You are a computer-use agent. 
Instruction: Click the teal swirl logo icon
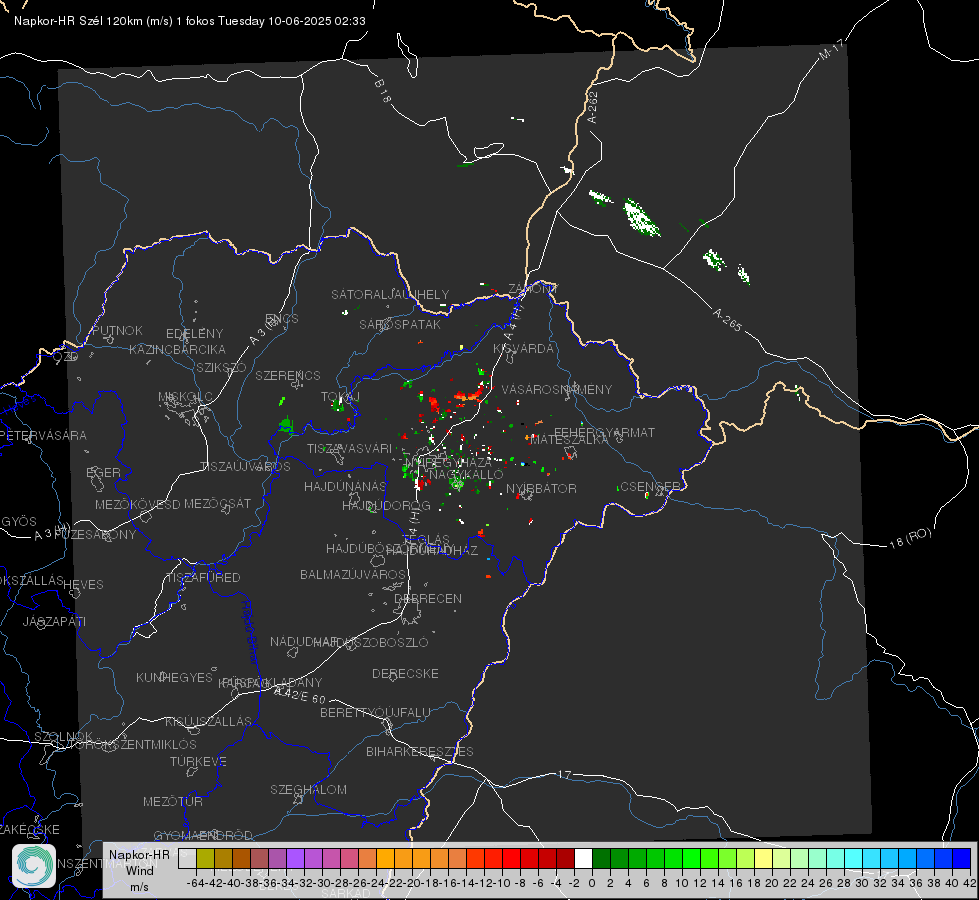point(34,866)
